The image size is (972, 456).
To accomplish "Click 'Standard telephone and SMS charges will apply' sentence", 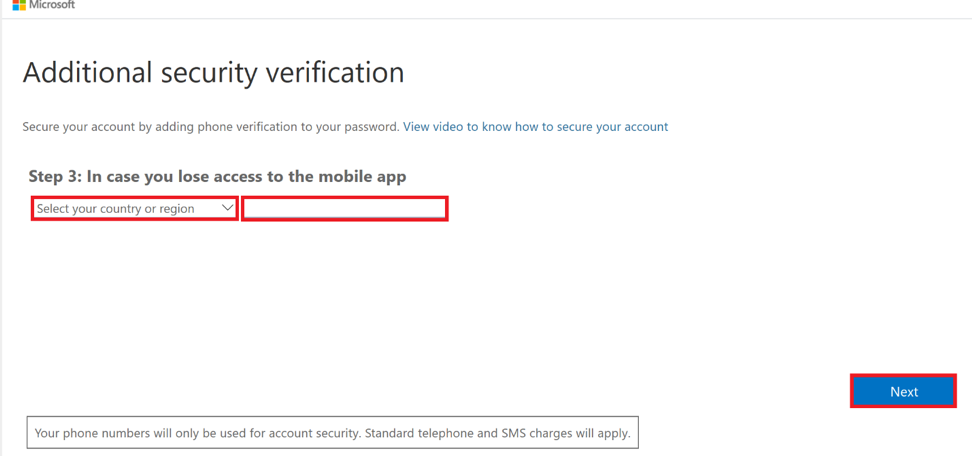I will [498, 433].
